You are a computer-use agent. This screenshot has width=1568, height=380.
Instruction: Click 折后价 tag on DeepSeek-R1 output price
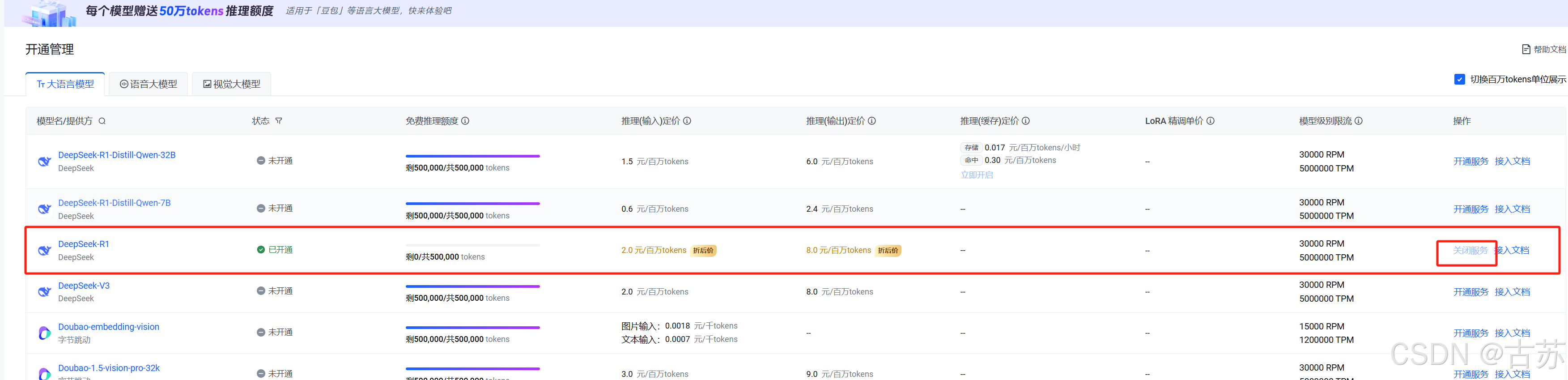pos(888,250)
